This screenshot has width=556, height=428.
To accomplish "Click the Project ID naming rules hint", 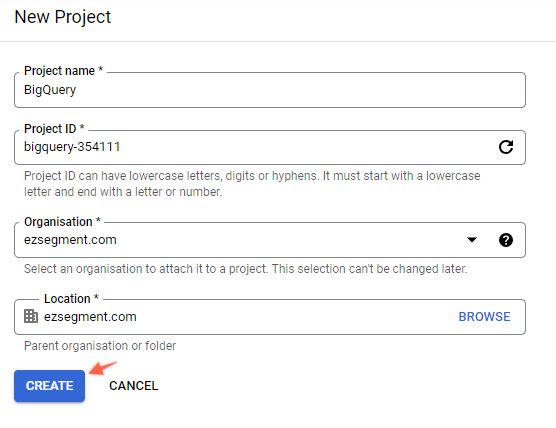I will [252, 184].
